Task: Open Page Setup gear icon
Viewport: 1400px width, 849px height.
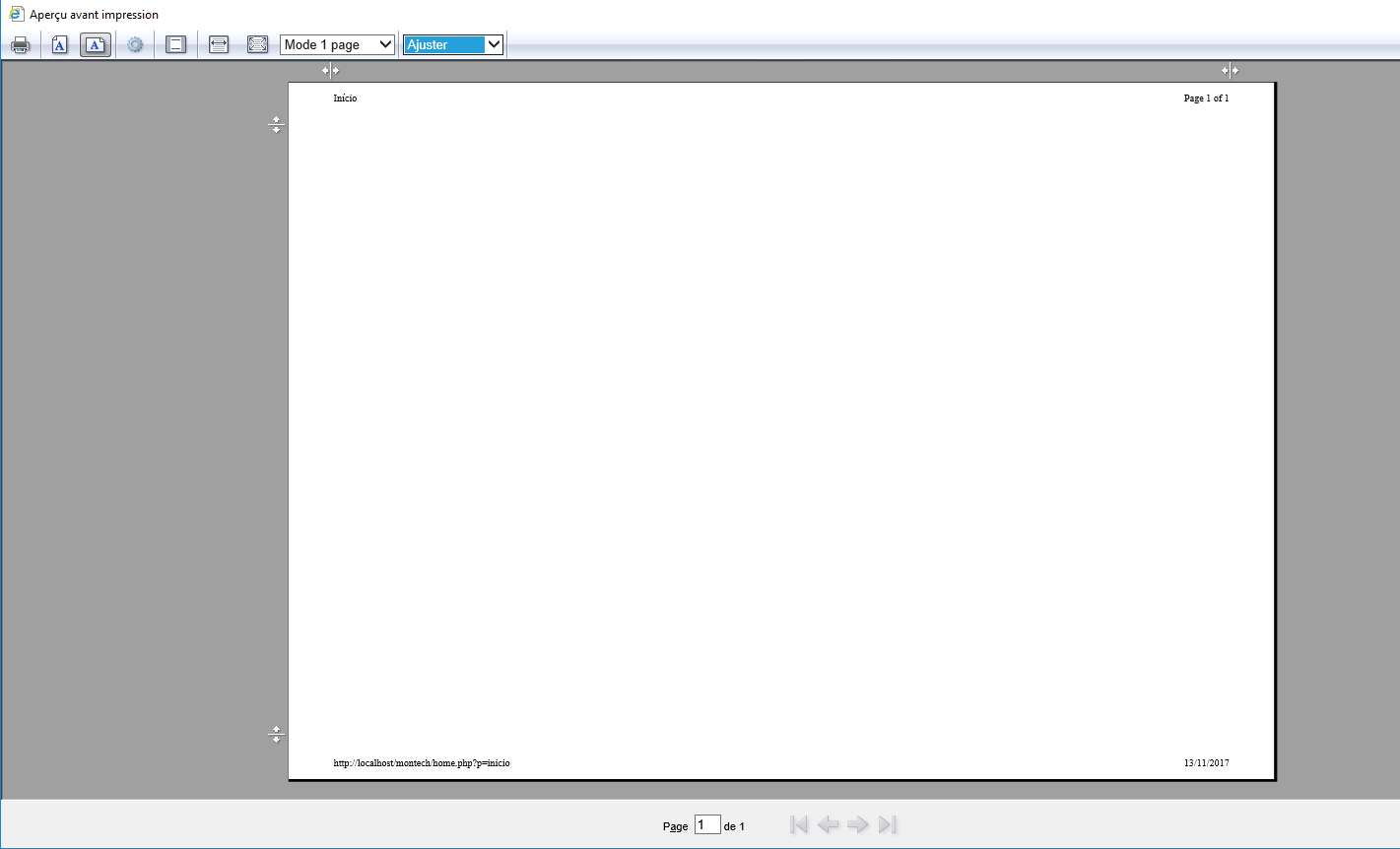Action: click(x=136, y=44)
